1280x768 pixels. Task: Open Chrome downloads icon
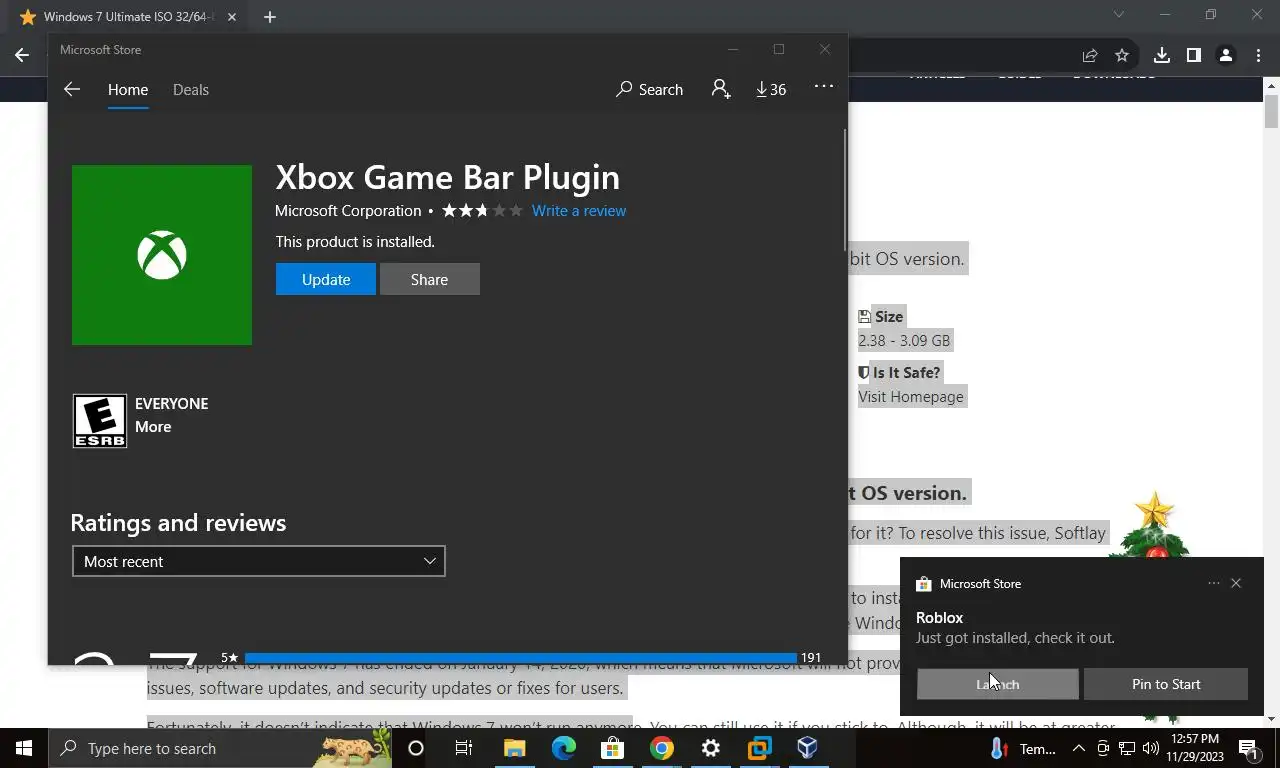coord(1162,56)
